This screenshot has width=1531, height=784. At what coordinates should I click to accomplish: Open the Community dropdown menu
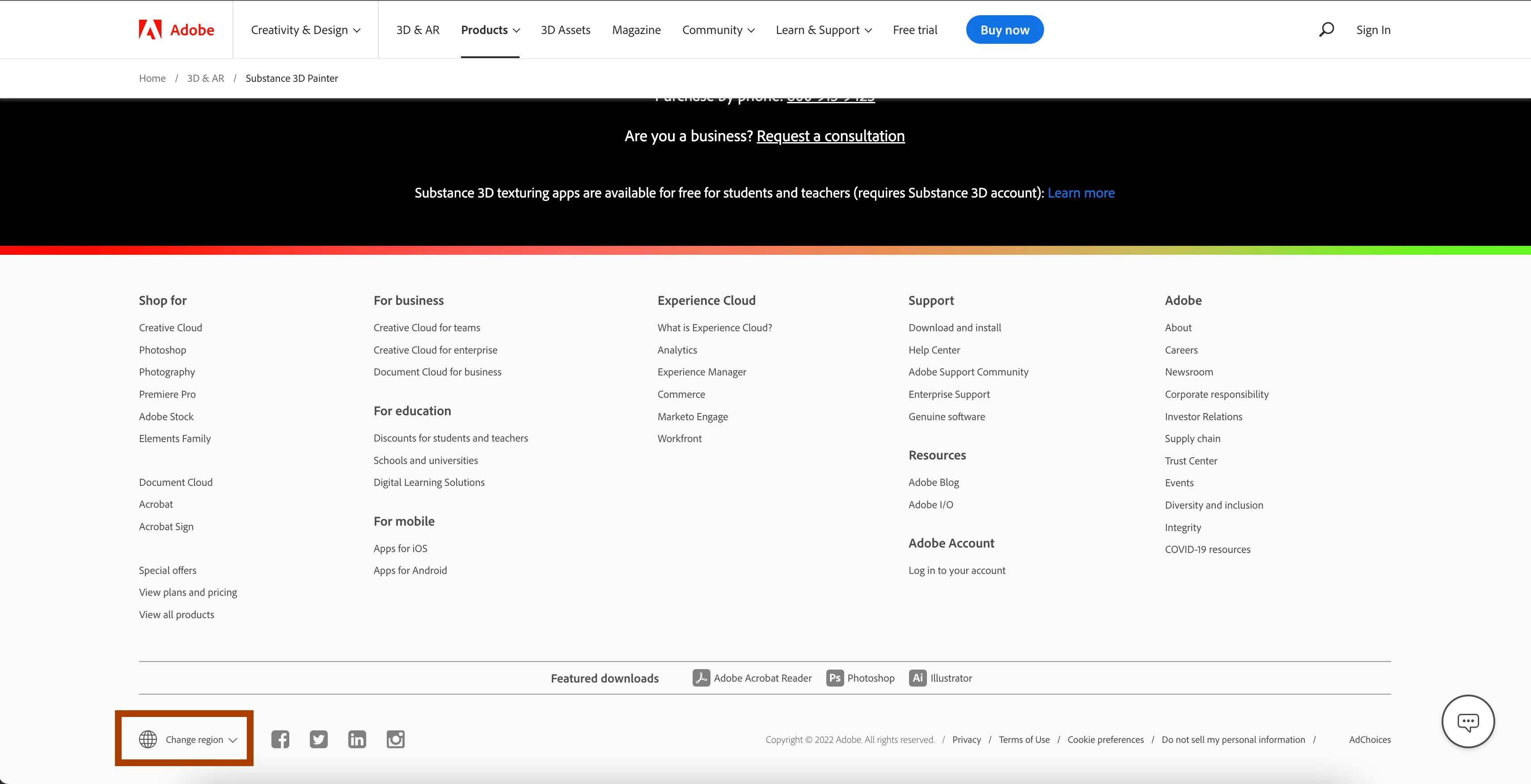coord(718,30)
